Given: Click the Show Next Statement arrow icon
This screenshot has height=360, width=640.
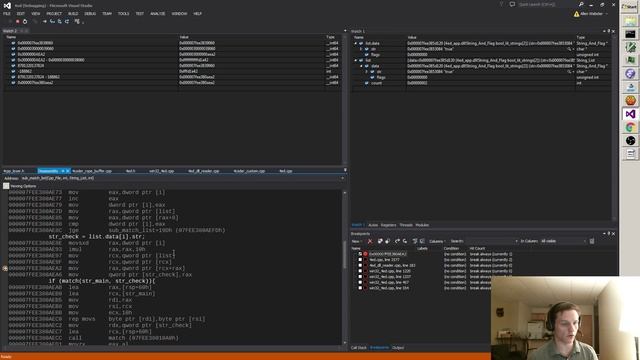Looking at the screenshot, I should point(44,21).
